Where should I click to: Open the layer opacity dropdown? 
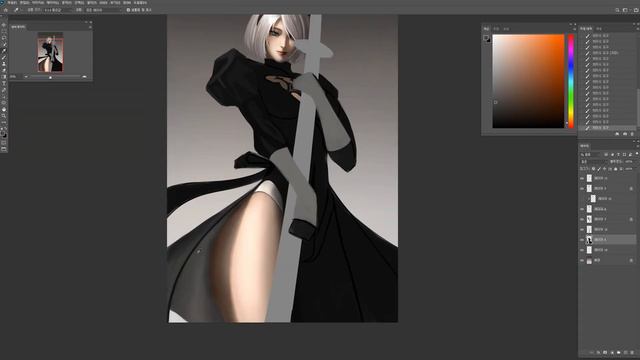pos(630,162)
